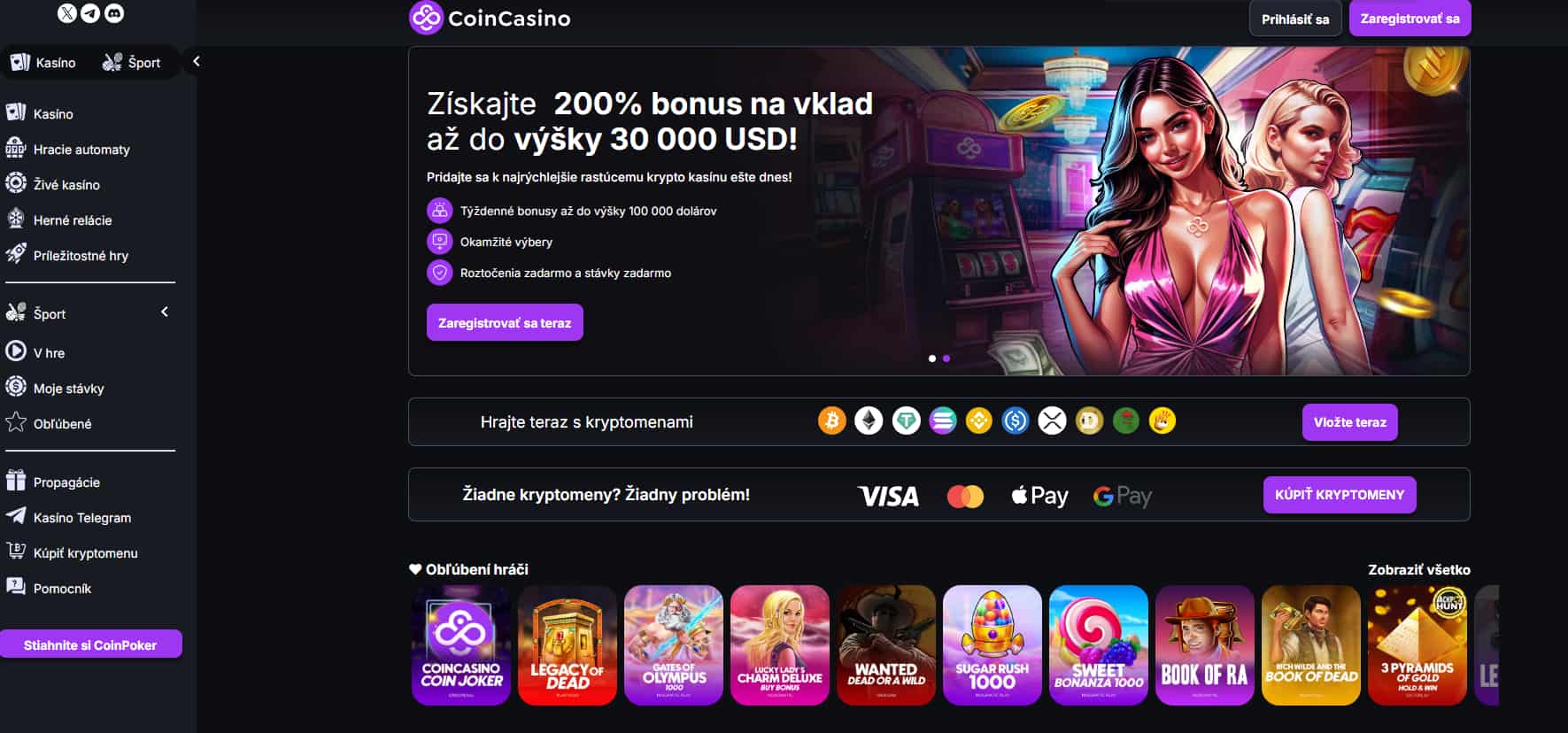The height and width of the screenshot is (733, 1568).
Task: Open the Telegram social icon
Action: tap(90, 12)
